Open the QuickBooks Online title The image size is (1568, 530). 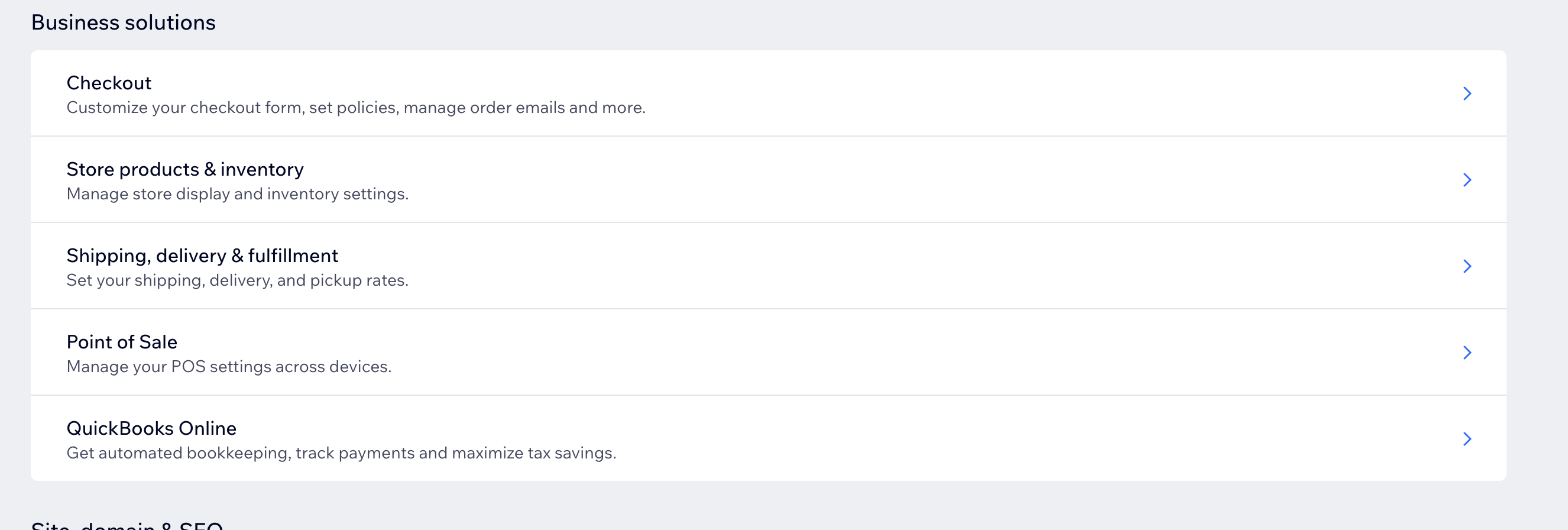pyautogui.click(x=151, y=429)
